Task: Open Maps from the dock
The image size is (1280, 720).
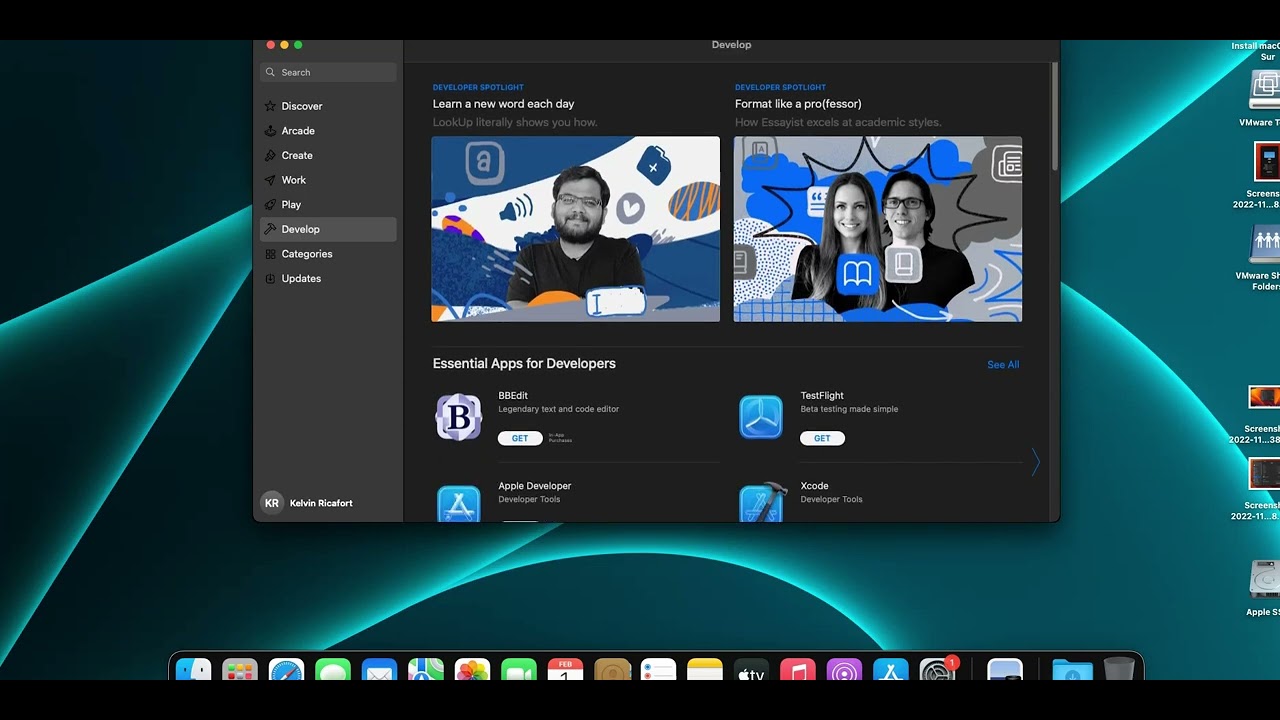Action: pos(426,670)
